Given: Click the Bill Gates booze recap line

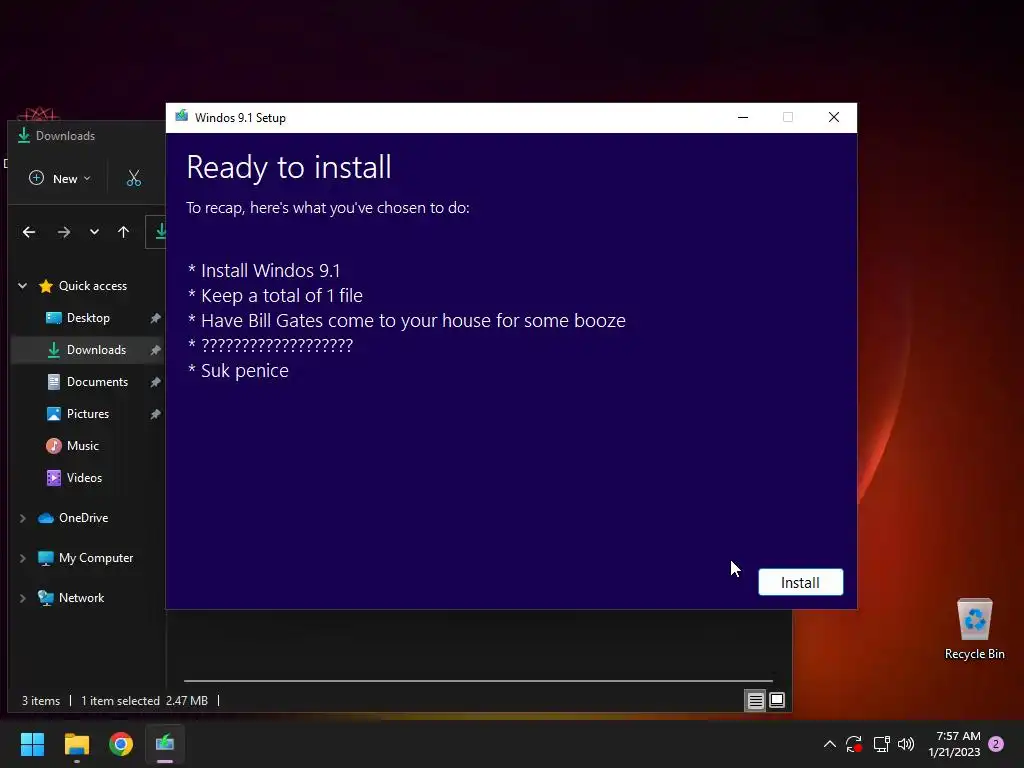Looking at the screenshot, I should pyautogui.click(x=406, y=321).
